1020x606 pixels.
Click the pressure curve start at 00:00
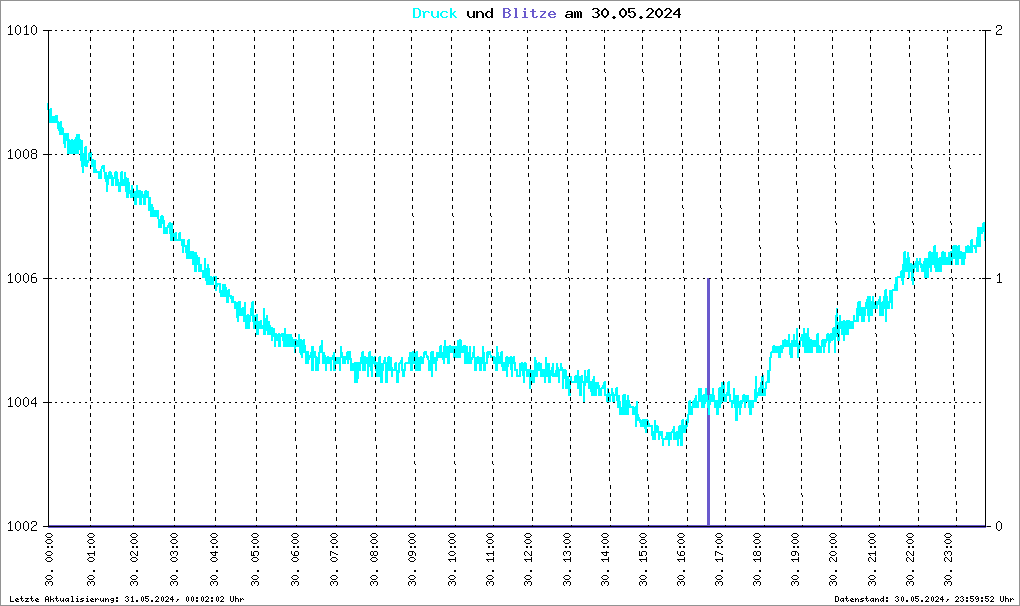tap(49, 112)
